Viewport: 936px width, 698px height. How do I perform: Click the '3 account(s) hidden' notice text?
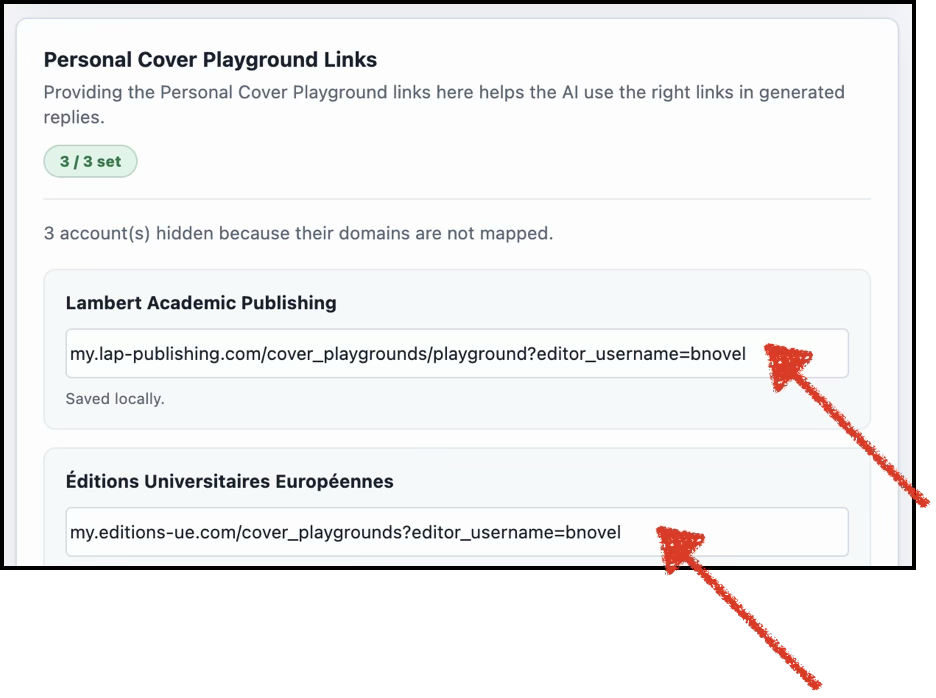tap(298, 233)
